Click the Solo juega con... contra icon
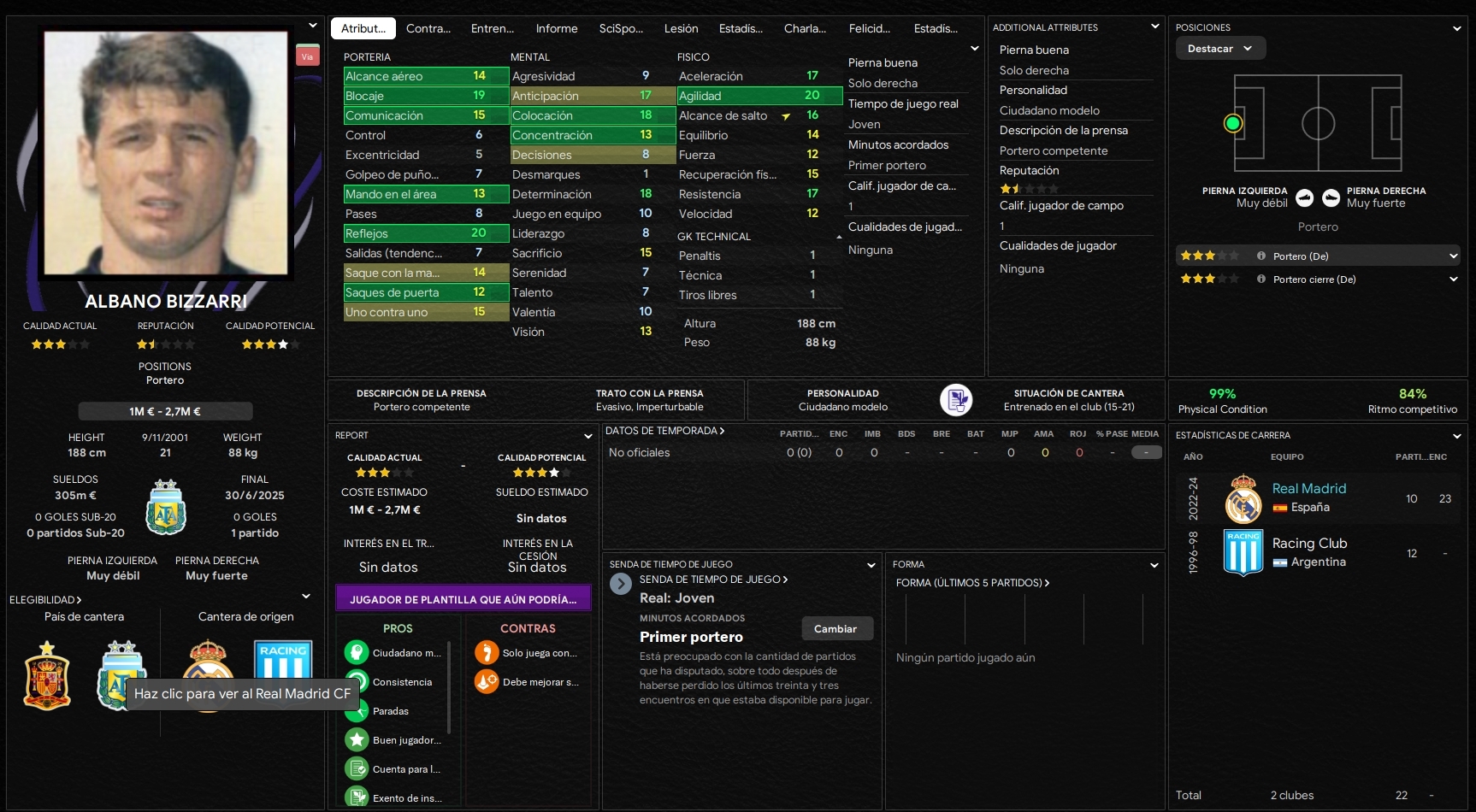The width and height of the screenshot is (1476, 812). [x=487, y=653]
